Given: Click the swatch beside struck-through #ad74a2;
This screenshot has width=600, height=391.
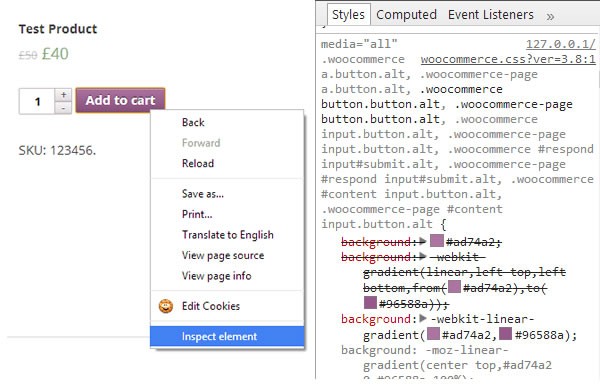Looking at the screenshot, I should point(437,241).
